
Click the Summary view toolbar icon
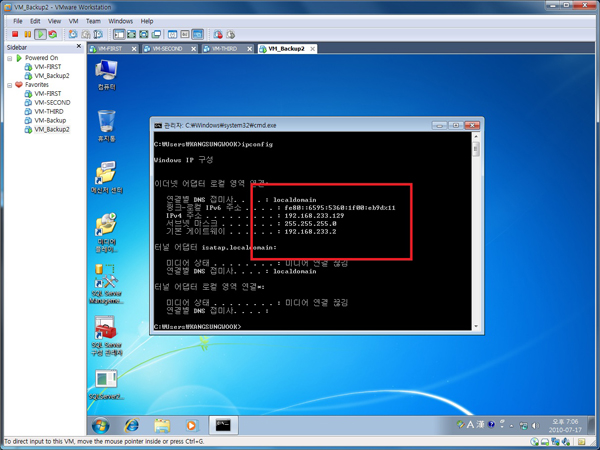[173, 34]
